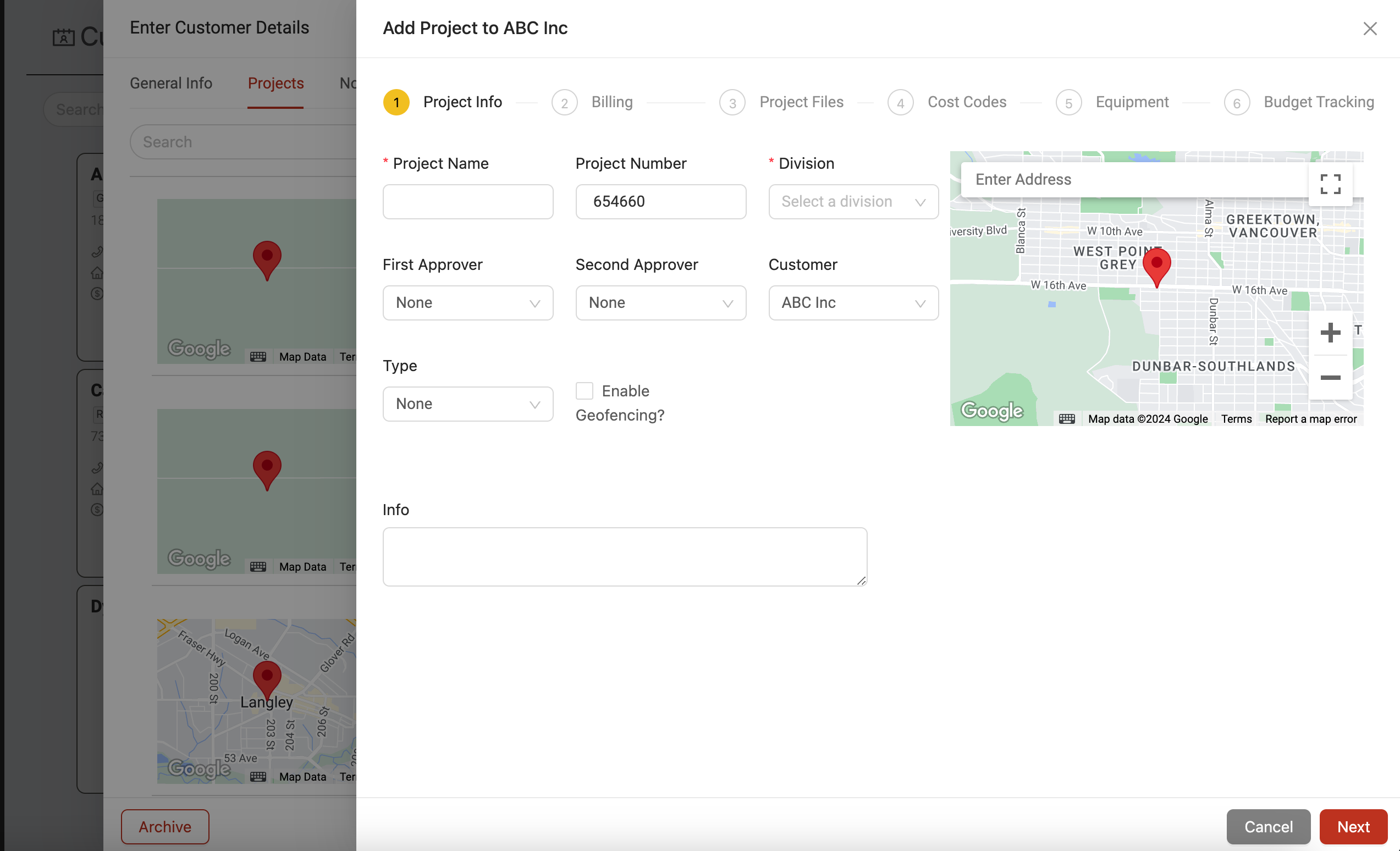Toggle fullscreen view on the map
The height and width of the screenshot is (851, 1400).
click(x=1330, y=184)
